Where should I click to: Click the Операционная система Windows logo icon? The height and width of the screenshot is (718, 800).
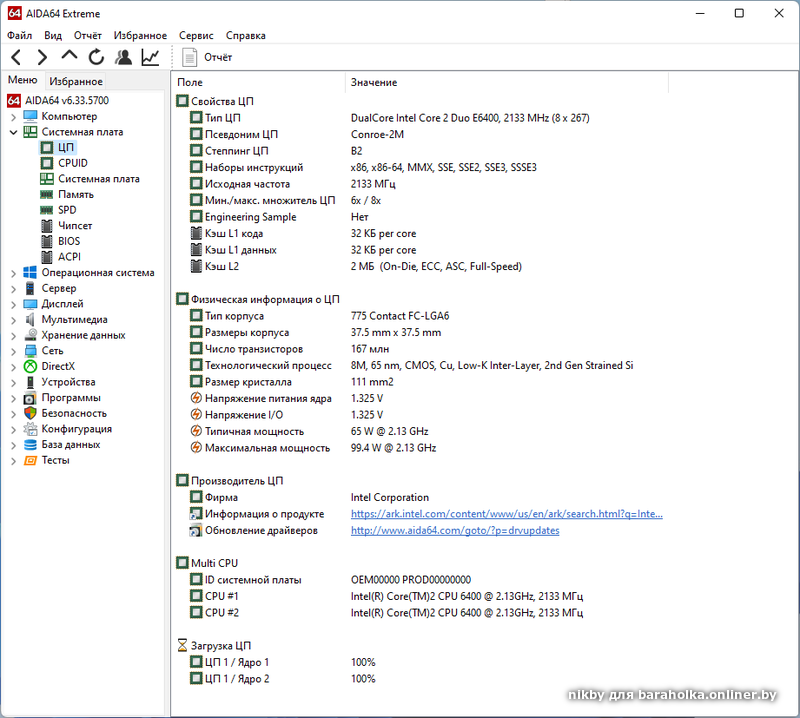30,273
